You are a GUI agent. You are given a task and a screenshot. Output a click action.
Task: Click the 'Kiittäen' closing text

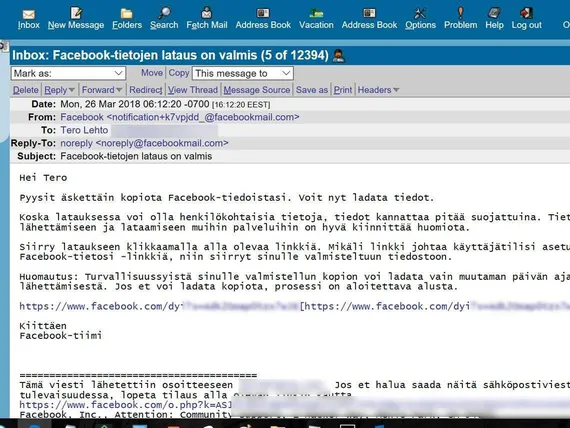click(43, 325)
